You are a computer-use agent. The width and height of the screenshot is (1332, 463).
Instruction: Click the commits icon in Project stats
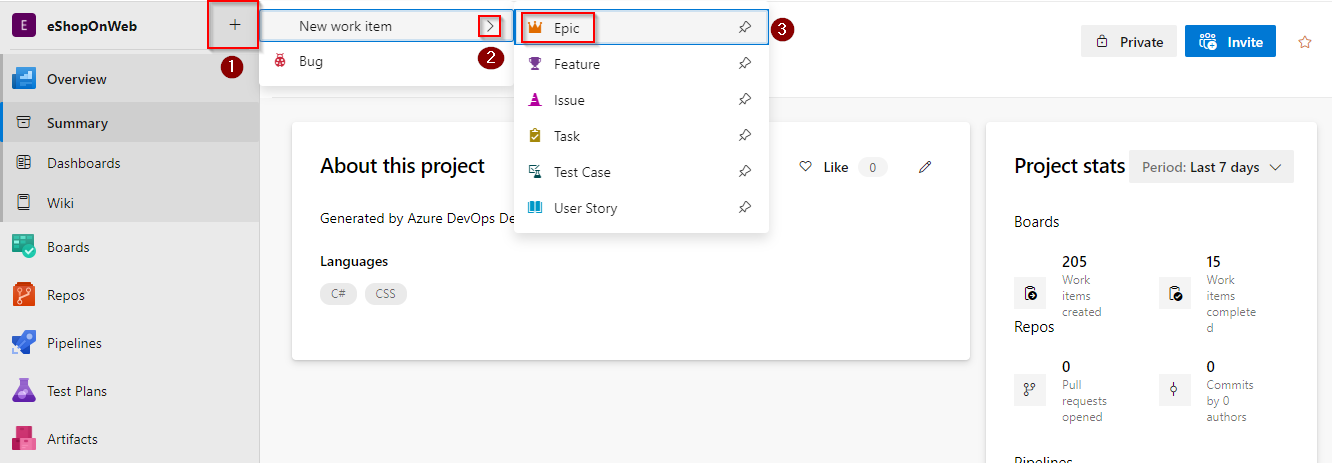point(1175,389)
